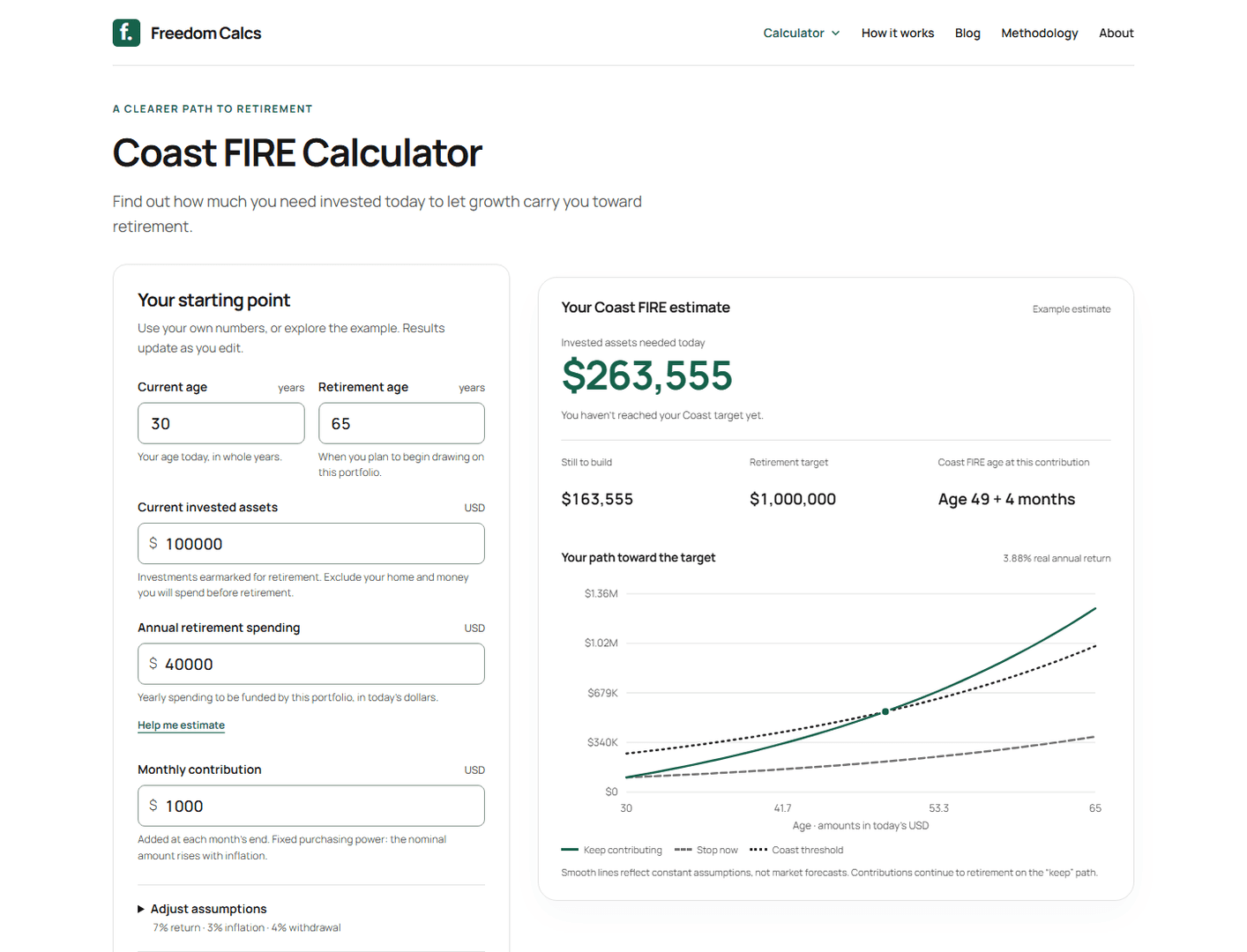Screen dimensions: 1247x952
Task: Click the $1.36M axis label
Action: [x=601, y=594]
